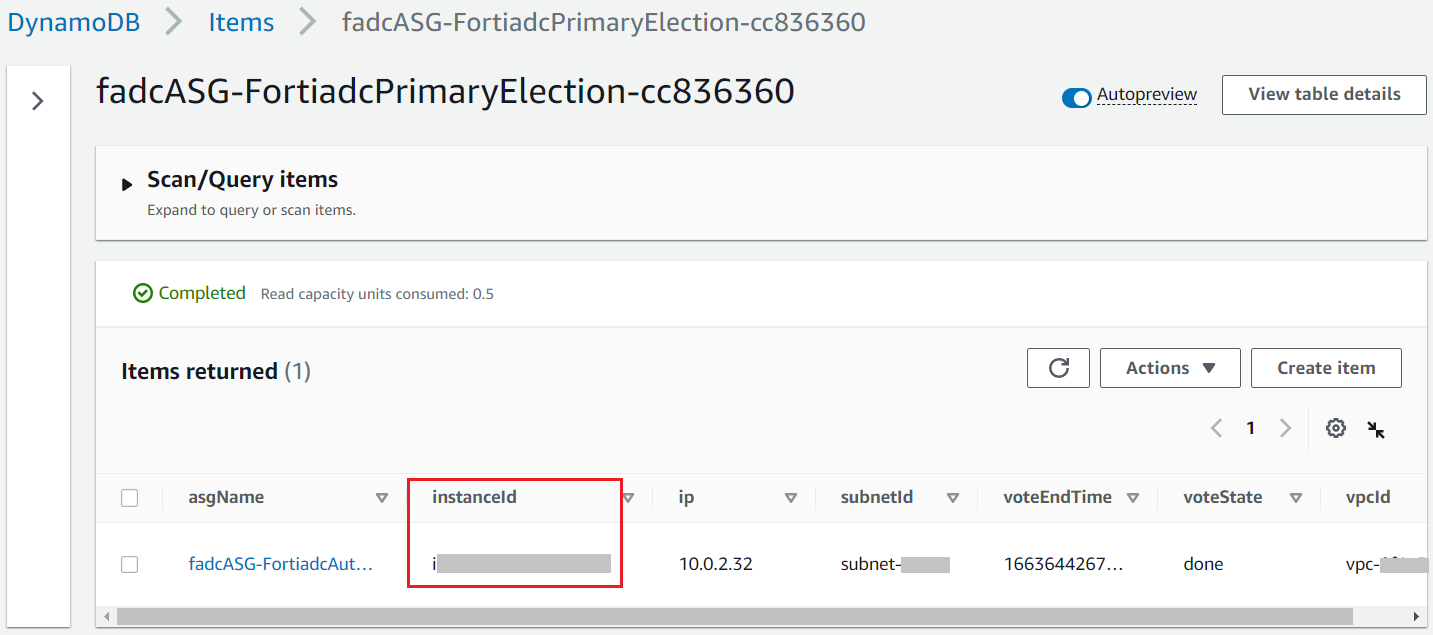
Task: Open the Actions dropdown
Action: click(1170, 367)
